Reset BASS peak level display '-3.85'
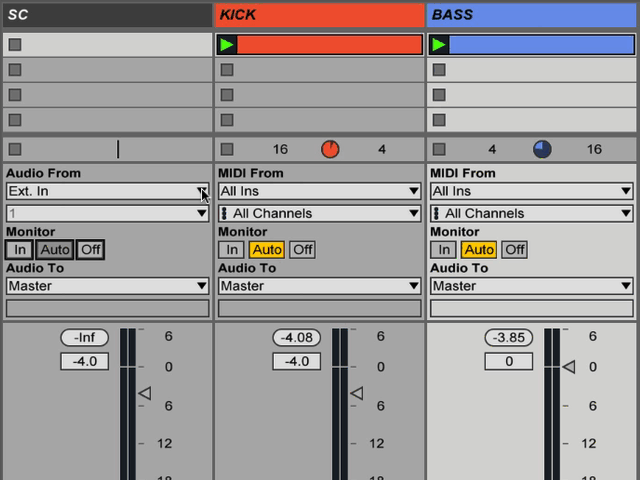 (x=509, y=338)
